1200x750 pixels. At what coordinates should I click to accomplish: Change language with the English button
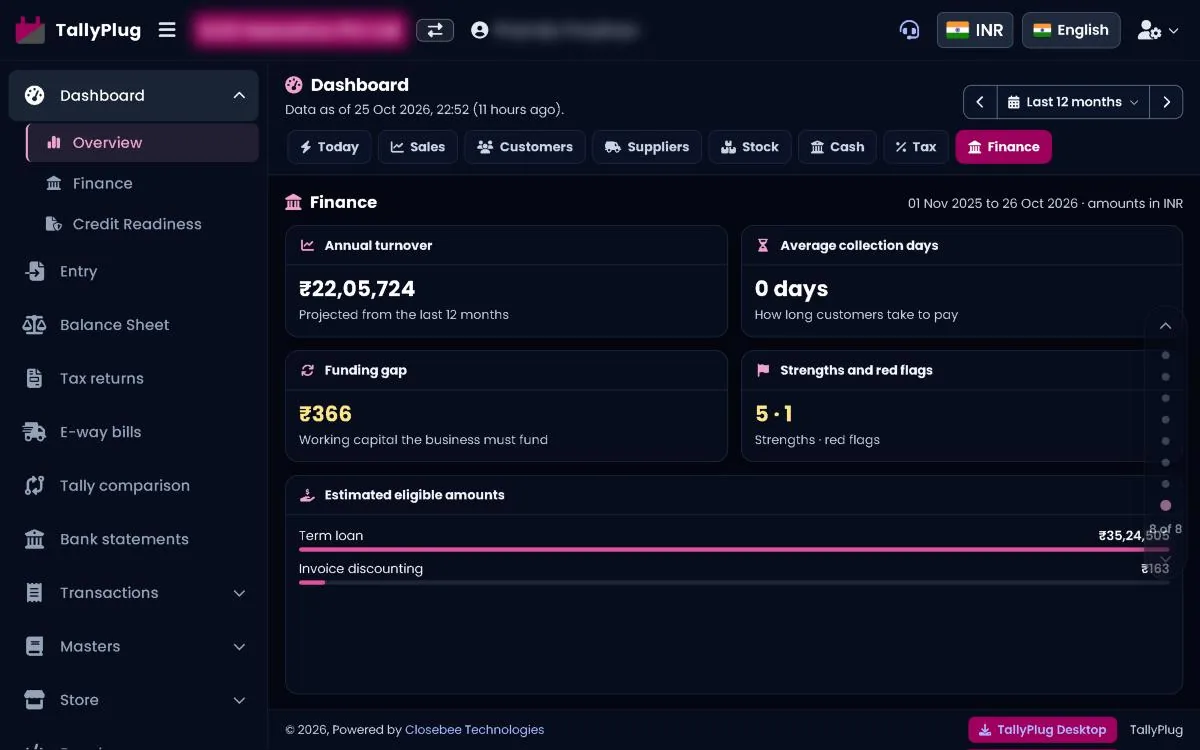(1071, 30)
